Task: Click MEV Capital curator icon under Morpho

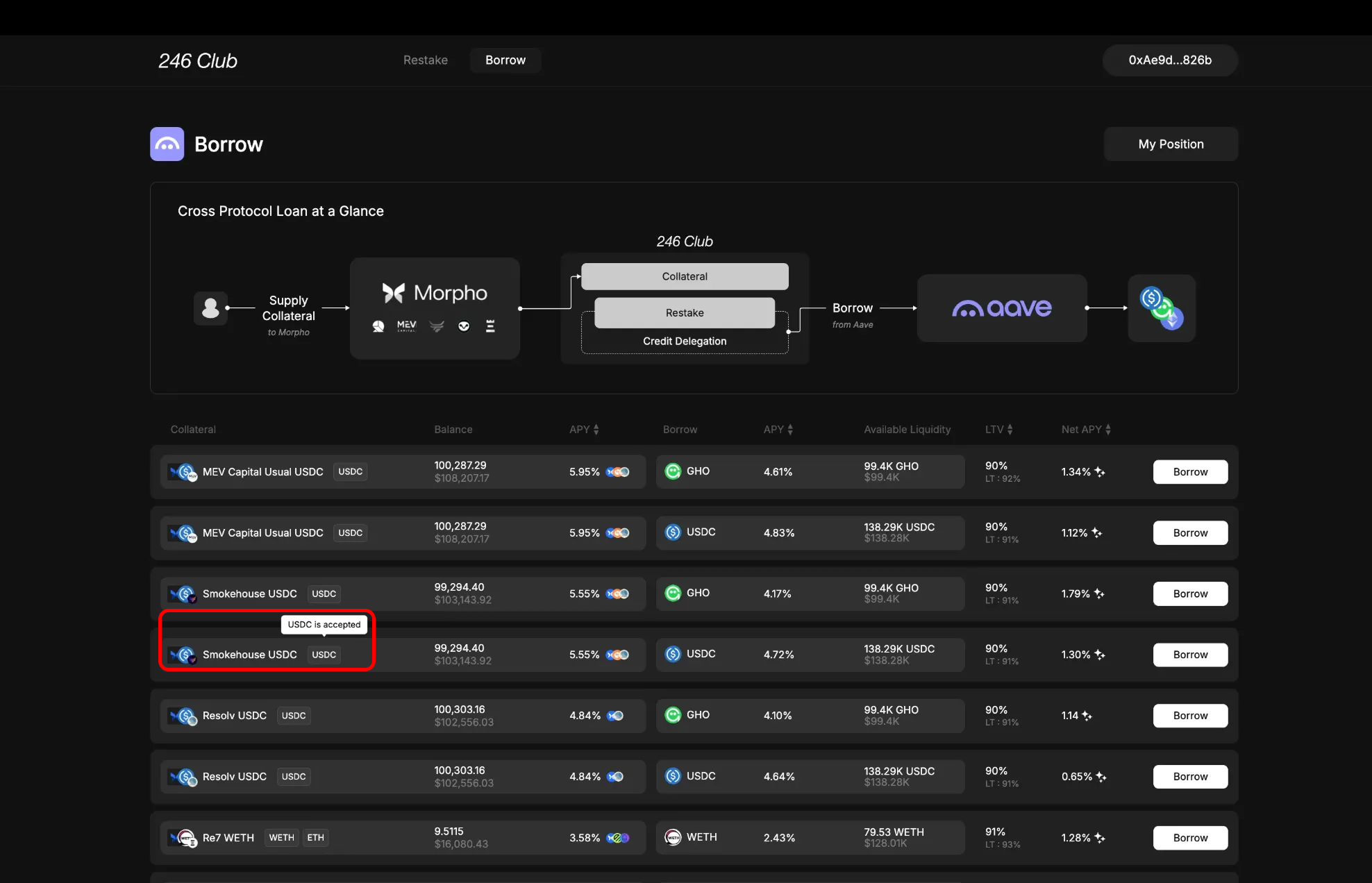Action: point(406,326)
